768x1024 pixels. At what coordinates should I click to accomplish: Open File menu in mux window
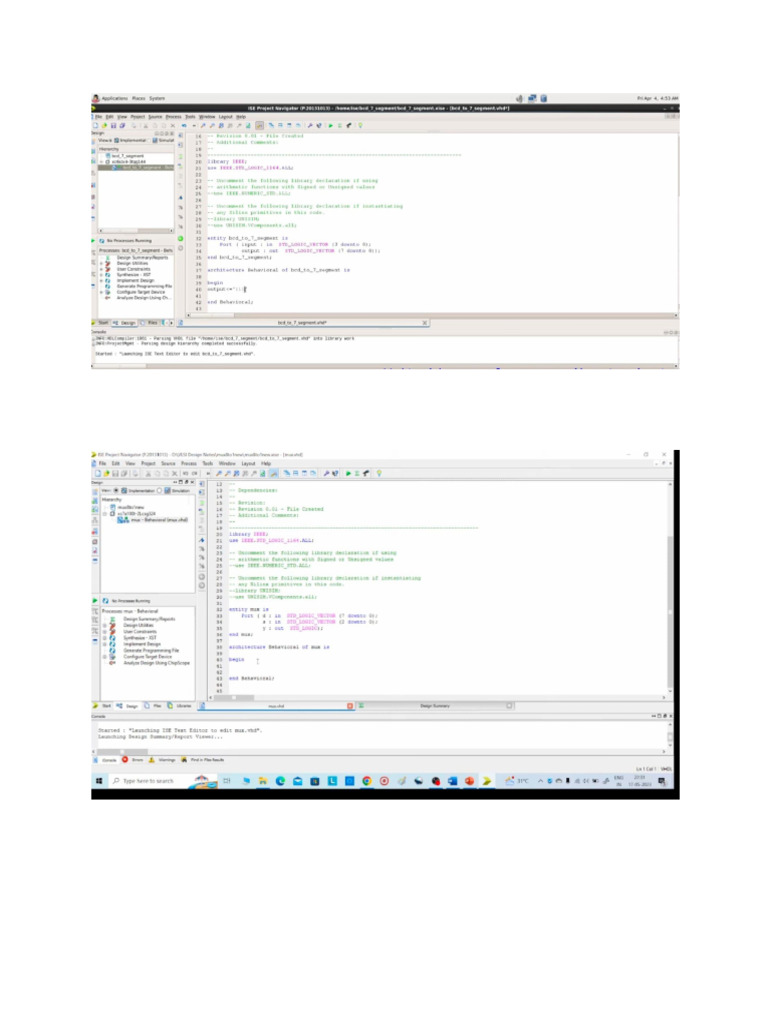102,464
